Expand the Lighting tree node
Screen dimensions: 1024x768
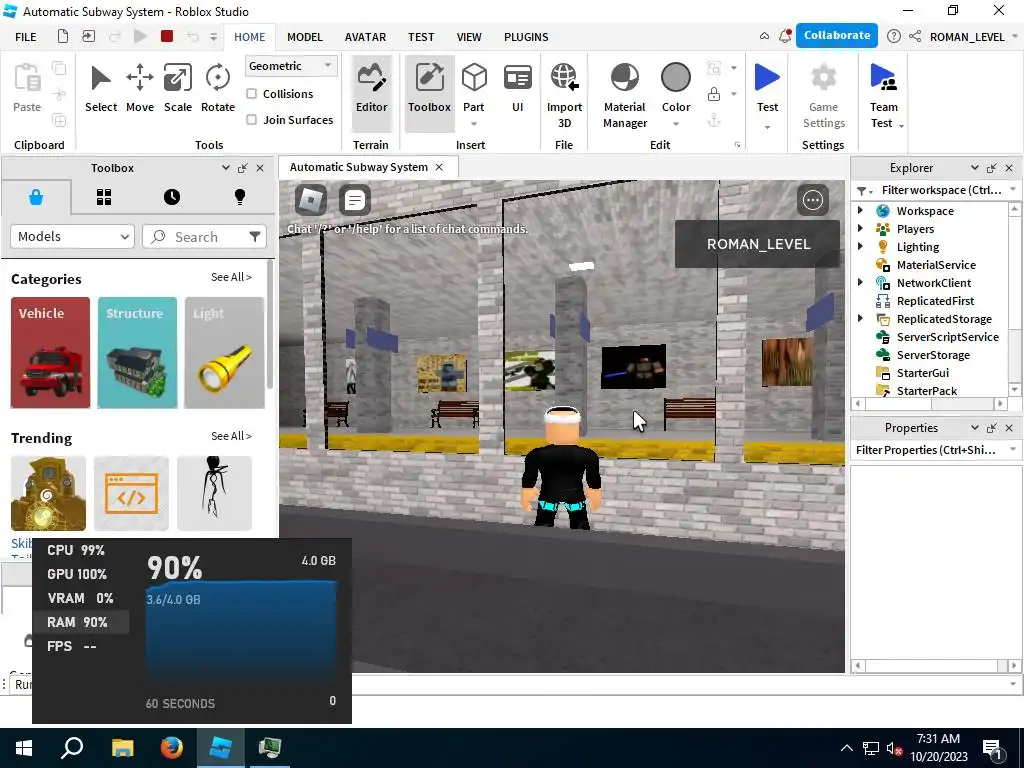click(861, 246)
